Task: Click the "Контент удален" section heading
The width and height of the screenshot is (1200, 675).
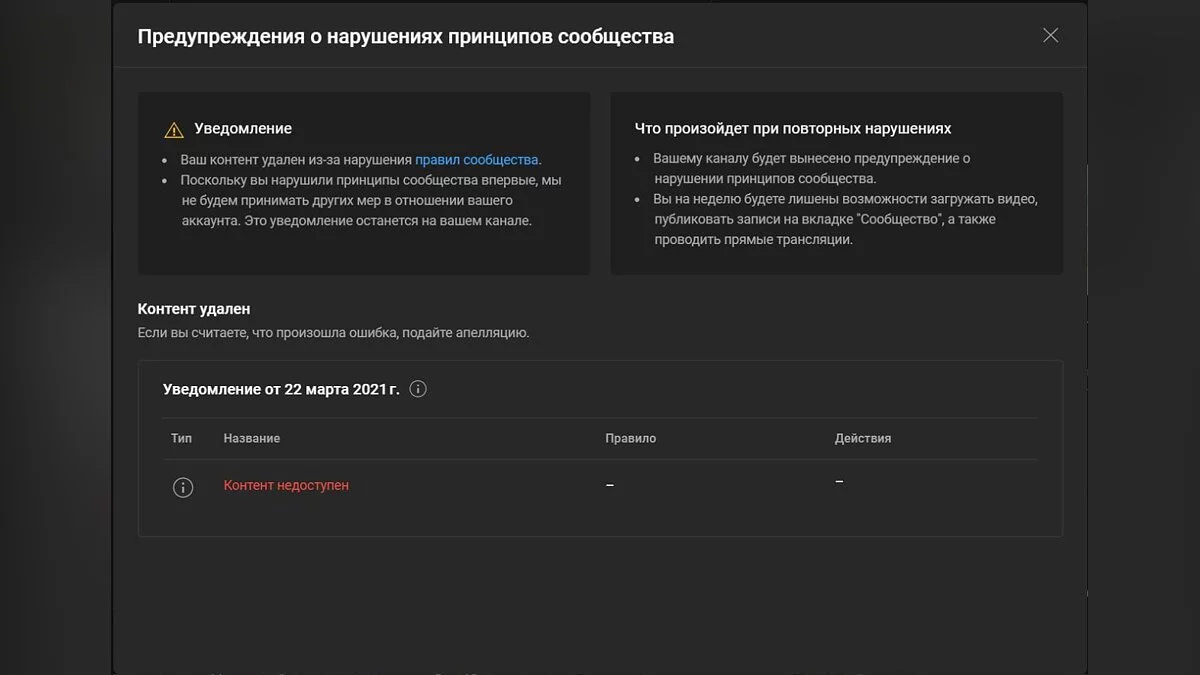Action: (x=194, y=309)
